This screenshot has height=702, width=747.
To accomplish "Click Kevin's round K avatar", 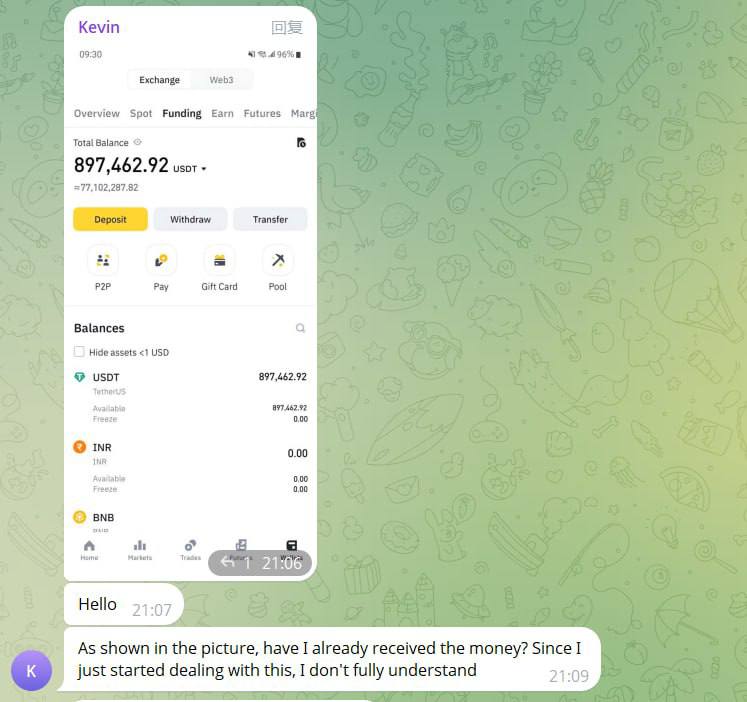I will tap(31, 671).
